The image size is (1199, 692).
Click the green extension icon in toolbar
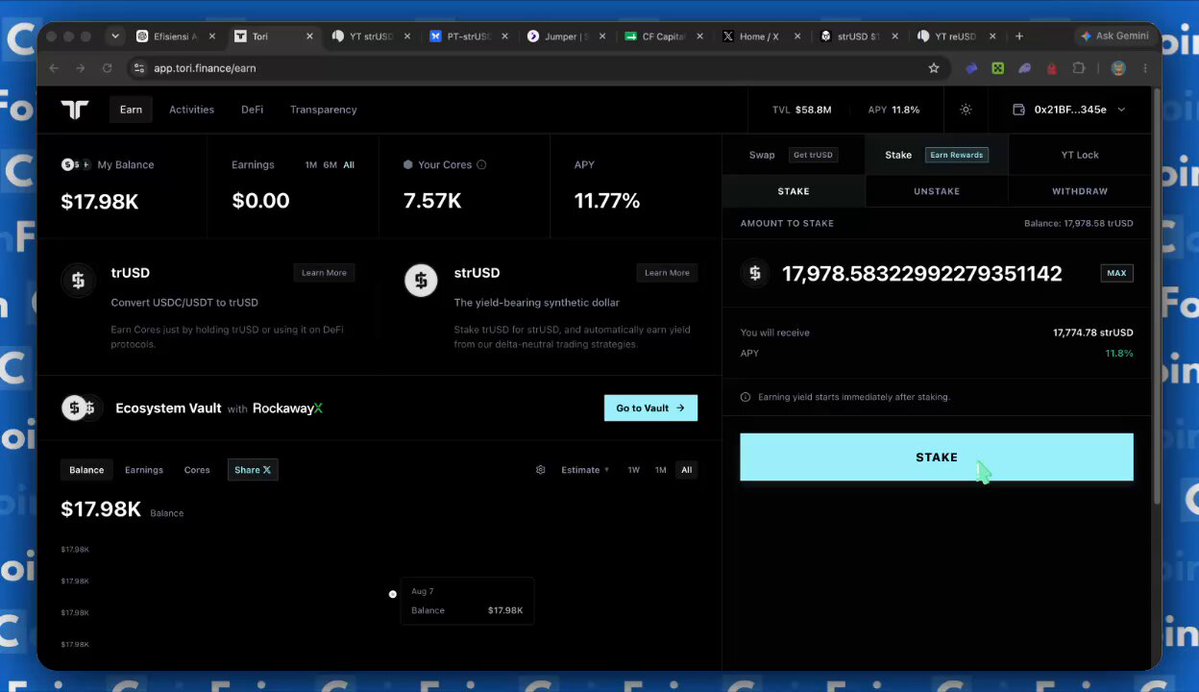(998, 68)
